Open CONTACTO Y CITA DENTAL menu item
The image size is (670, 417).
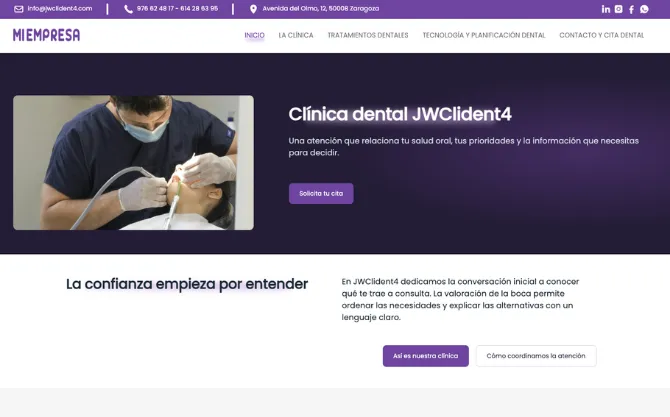(602, 35)
